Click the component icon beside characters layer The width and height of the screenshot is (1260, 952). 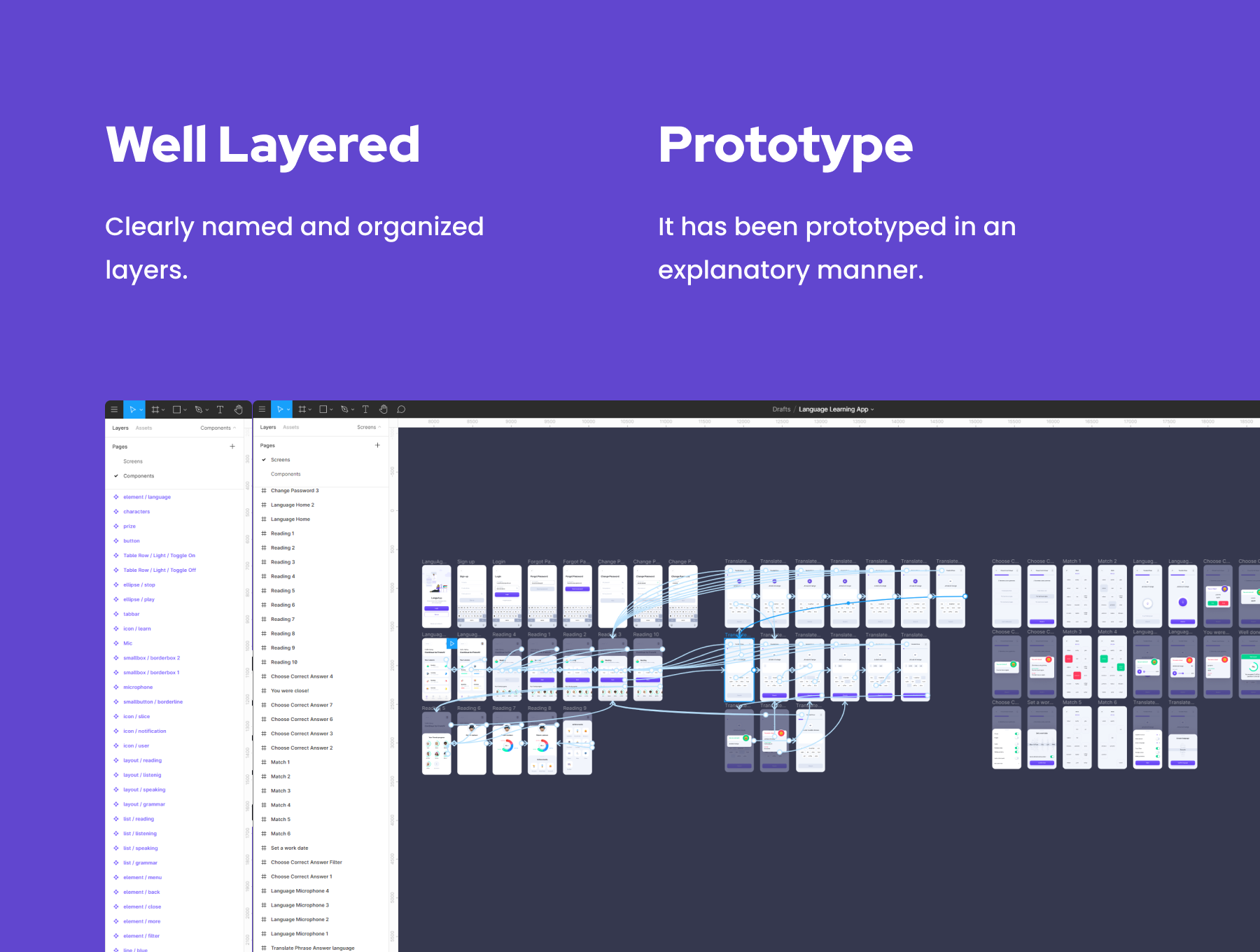(x=116, y=512)
